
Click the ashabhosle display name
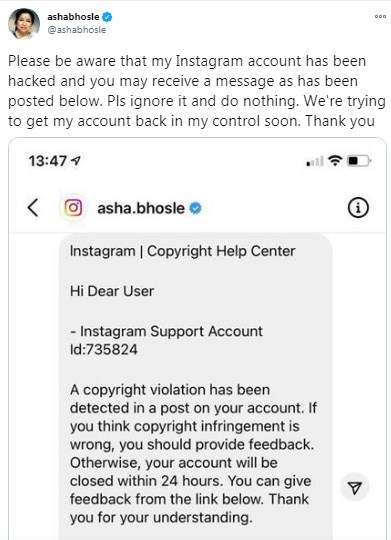tap(73, 17)
